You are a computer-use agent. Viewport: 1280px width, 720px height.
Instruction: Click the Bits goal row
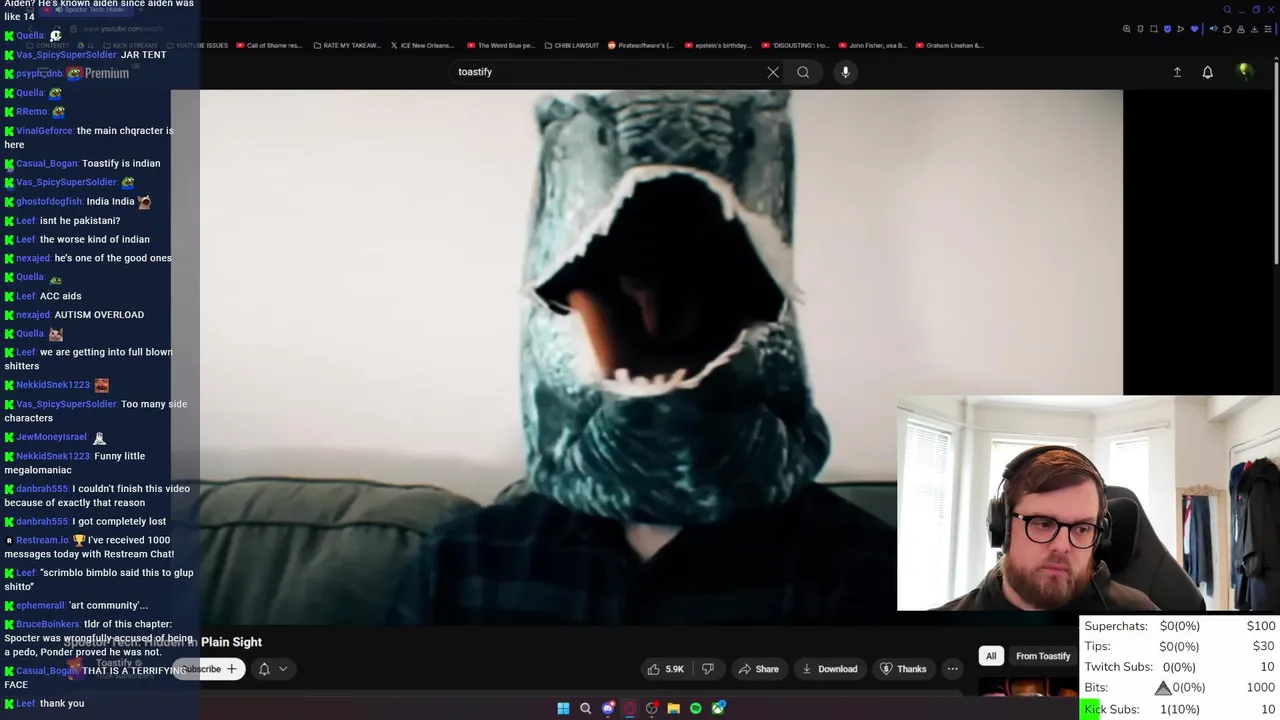pos(1180,688)
